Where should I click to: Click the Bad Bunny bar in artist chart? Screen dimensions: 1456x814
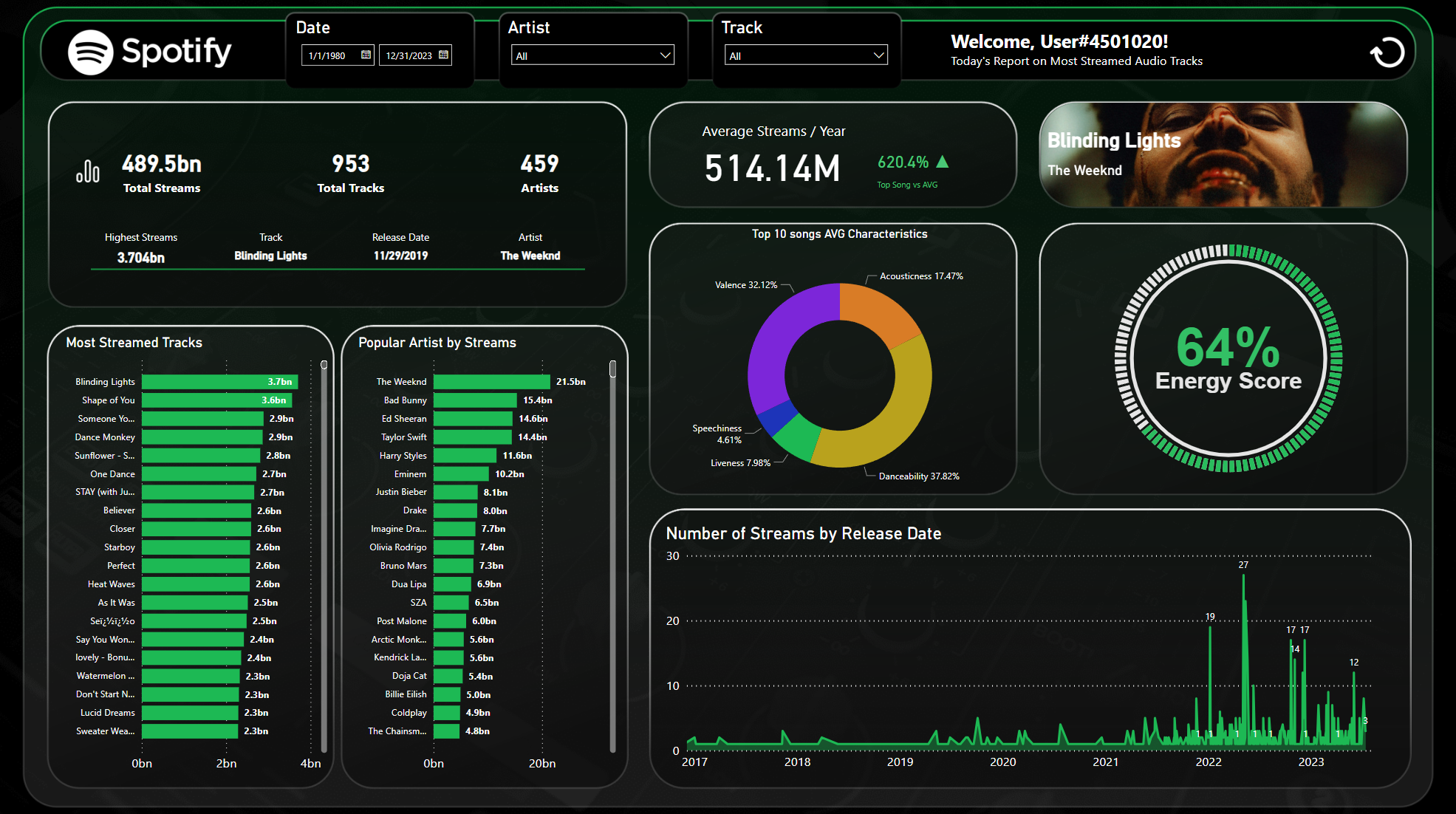pos(474,400)
